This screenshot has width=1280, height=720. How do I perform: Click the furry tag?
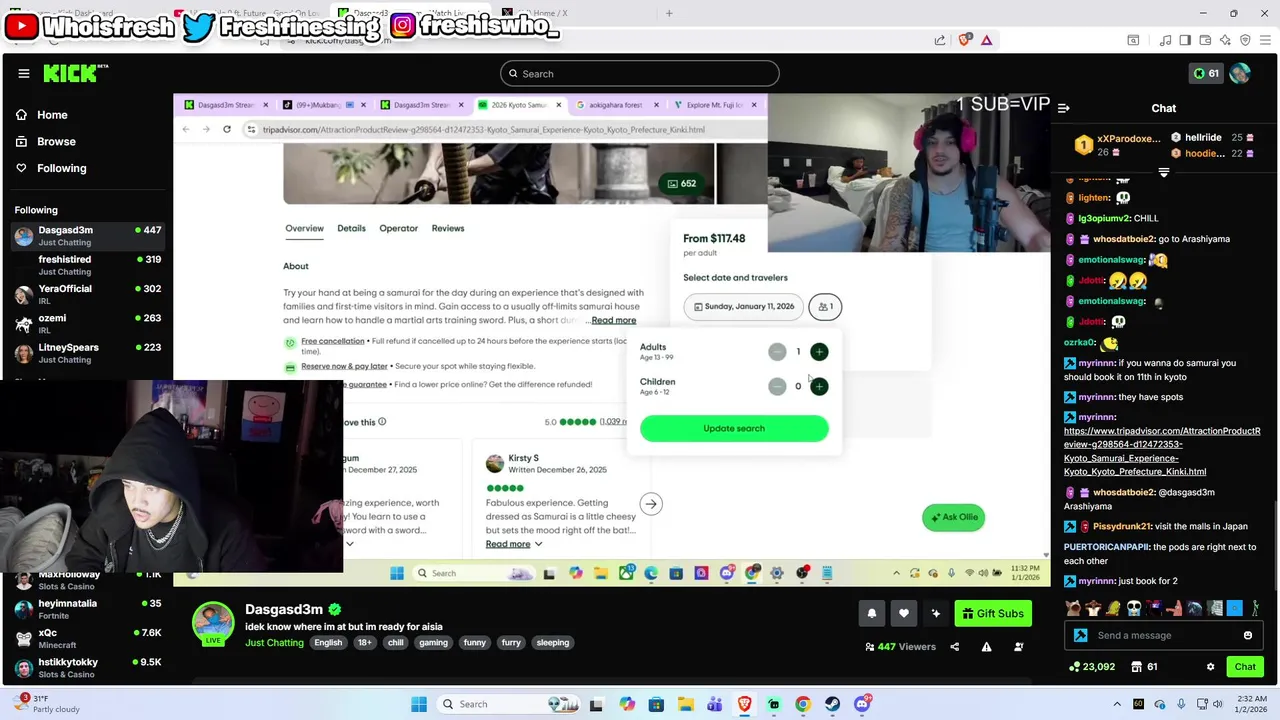pos(511,643)
